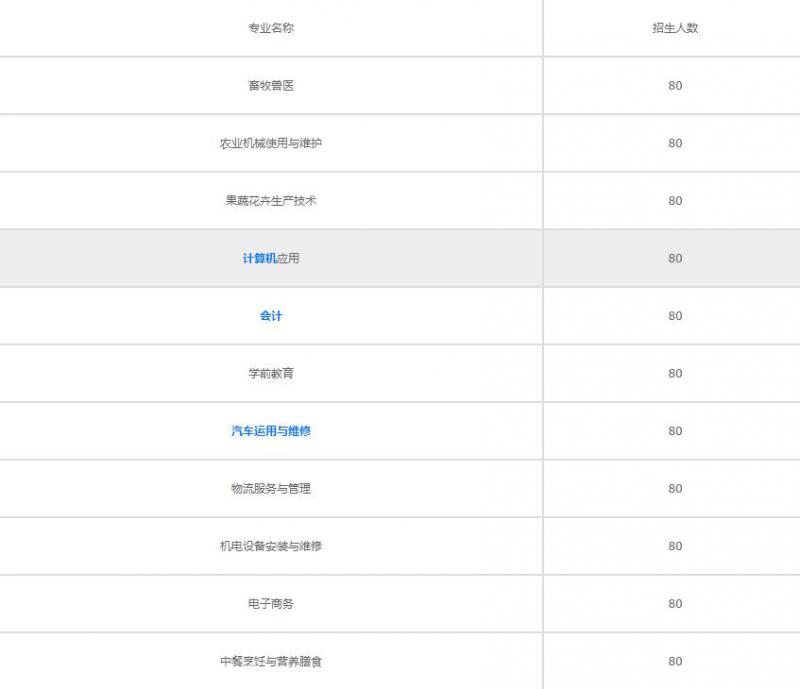
Task: Select the 机电设备安装与维修 row
Action: 271,546
